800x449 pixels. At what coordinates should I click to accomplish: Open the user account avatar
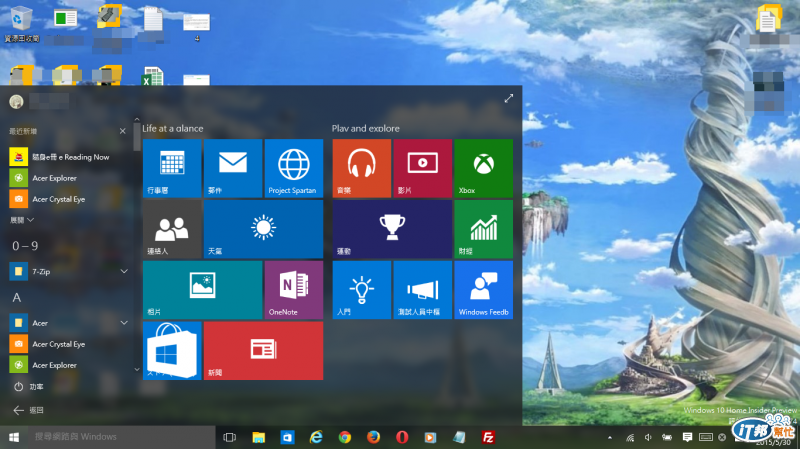[16, 102]
